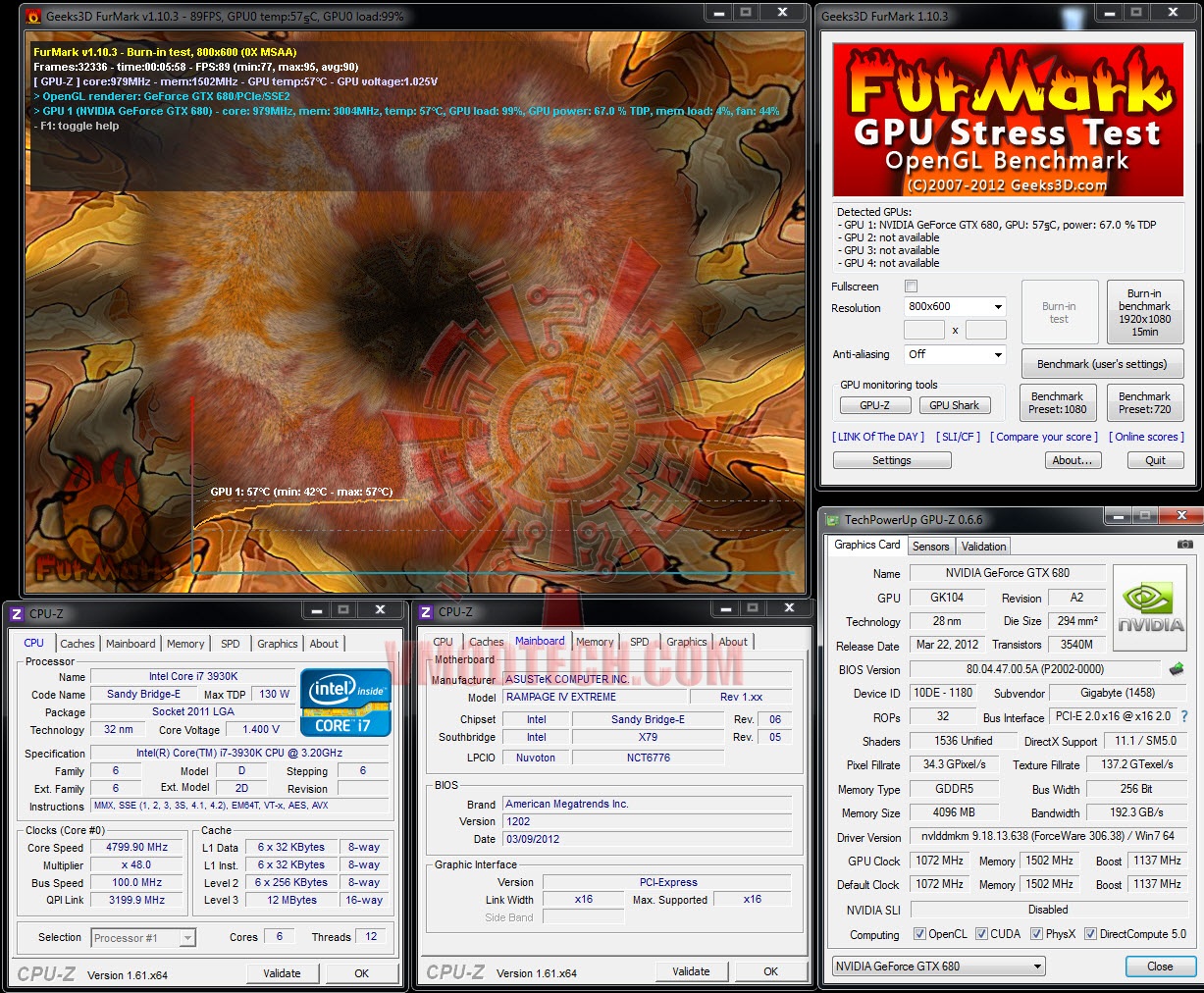The width and height of the screenshot is (1204, 993).
Task: Toggle the DirectCompute 5.0 checkbox
Action: (1090, 934)
